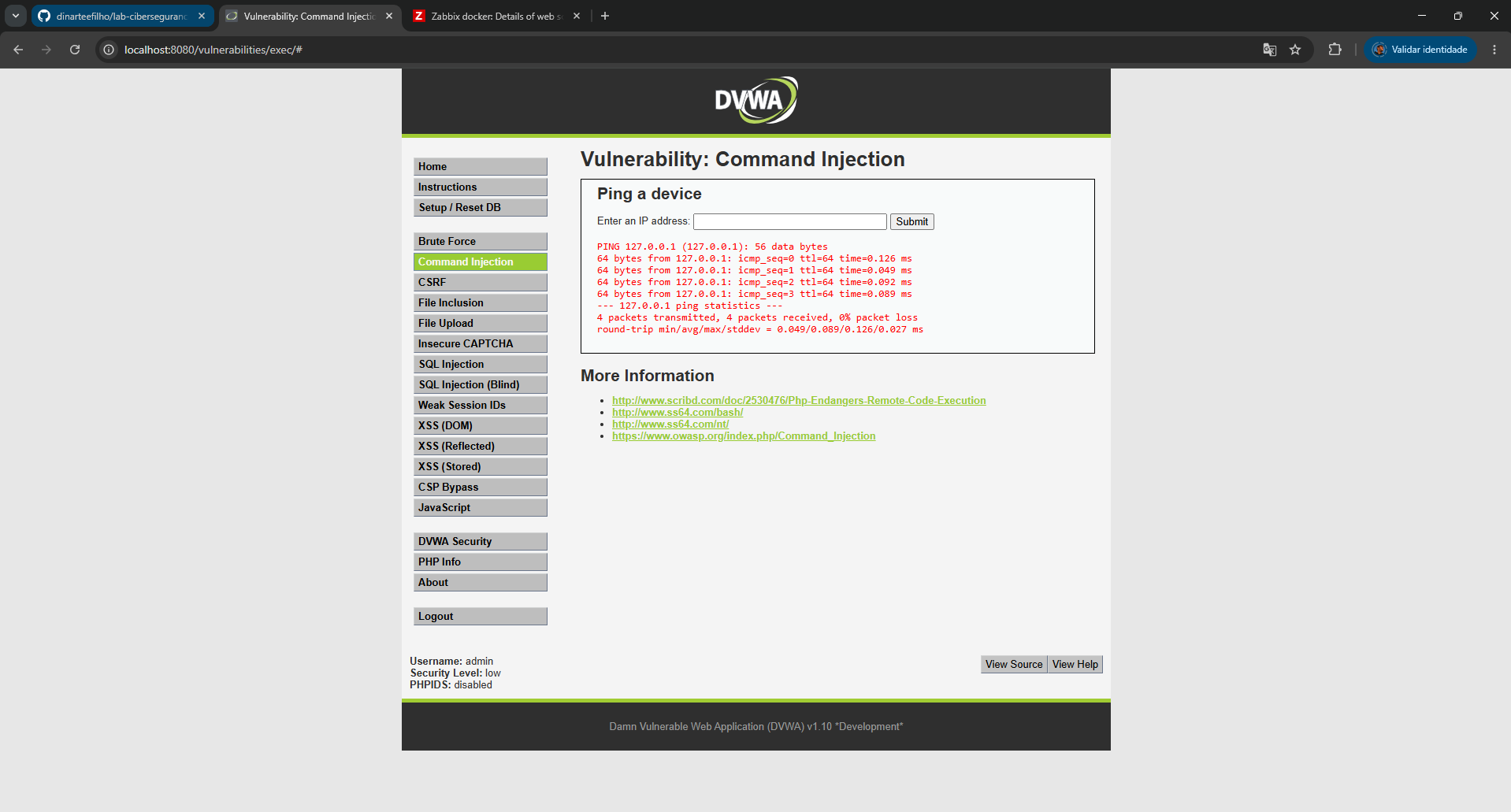Open the ss64.com/nt link
Image resolution: width=1511 pixels, height=812 pixels.
tap(670, 424)
